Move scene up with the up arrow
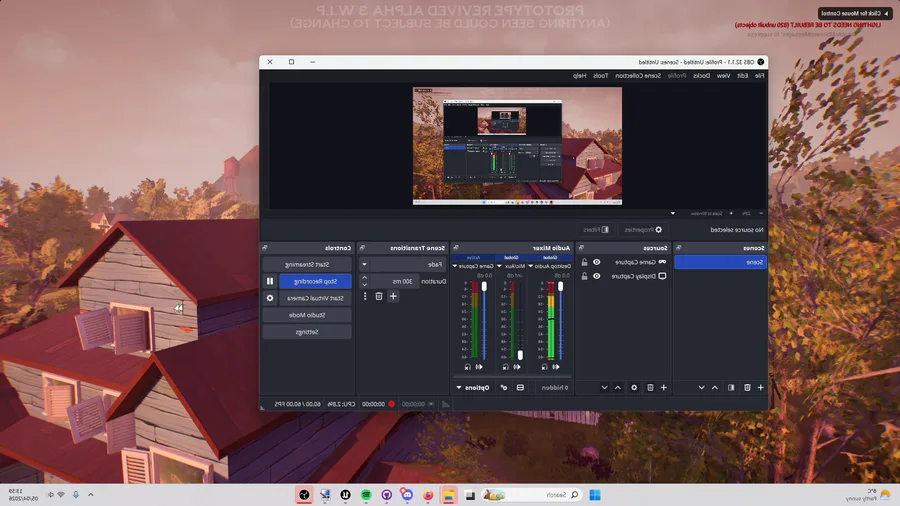Viewport: 900px width, 506px height. coord(715,387)
